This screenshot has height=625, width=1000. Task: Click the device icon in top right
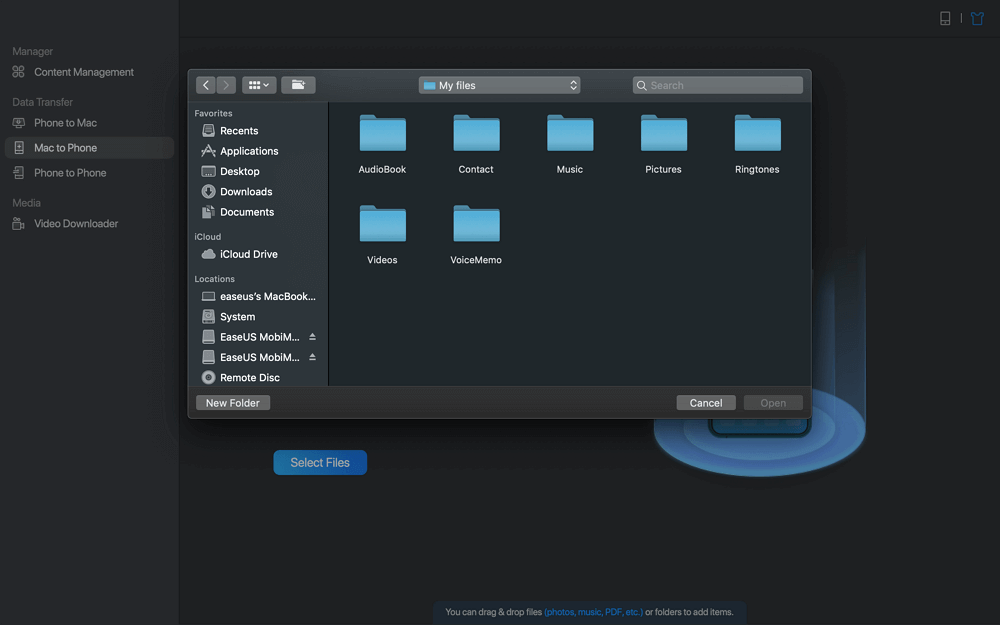pos(945,18)
